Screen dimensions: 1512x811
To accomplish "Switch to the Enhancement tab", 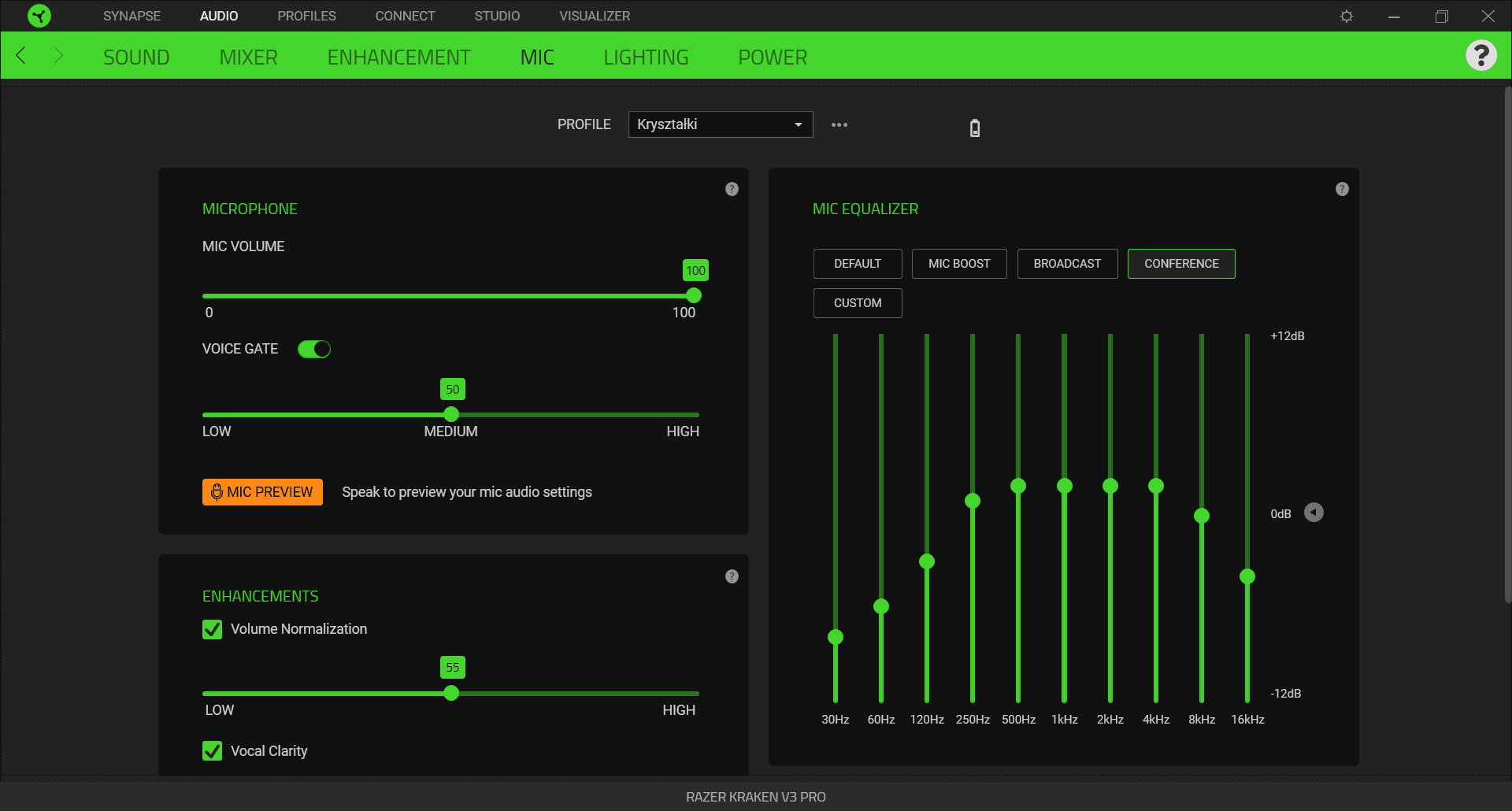I will click(x=398, y=57).
